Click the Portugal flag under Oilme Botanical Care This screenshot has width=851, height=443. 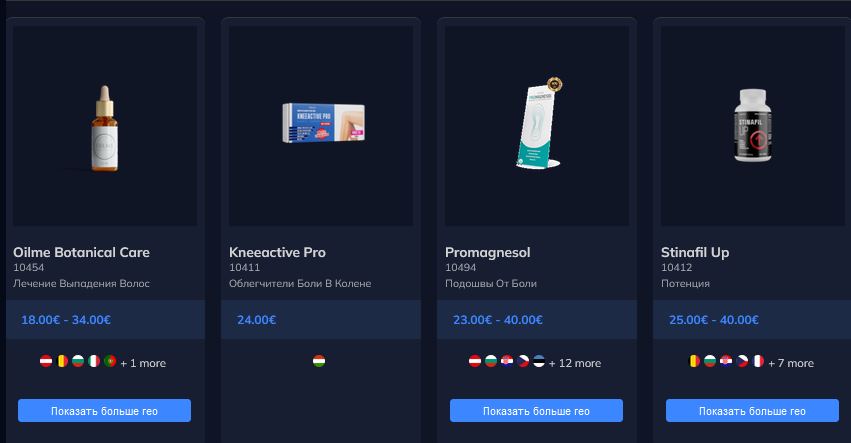click(x=110, y=361)
